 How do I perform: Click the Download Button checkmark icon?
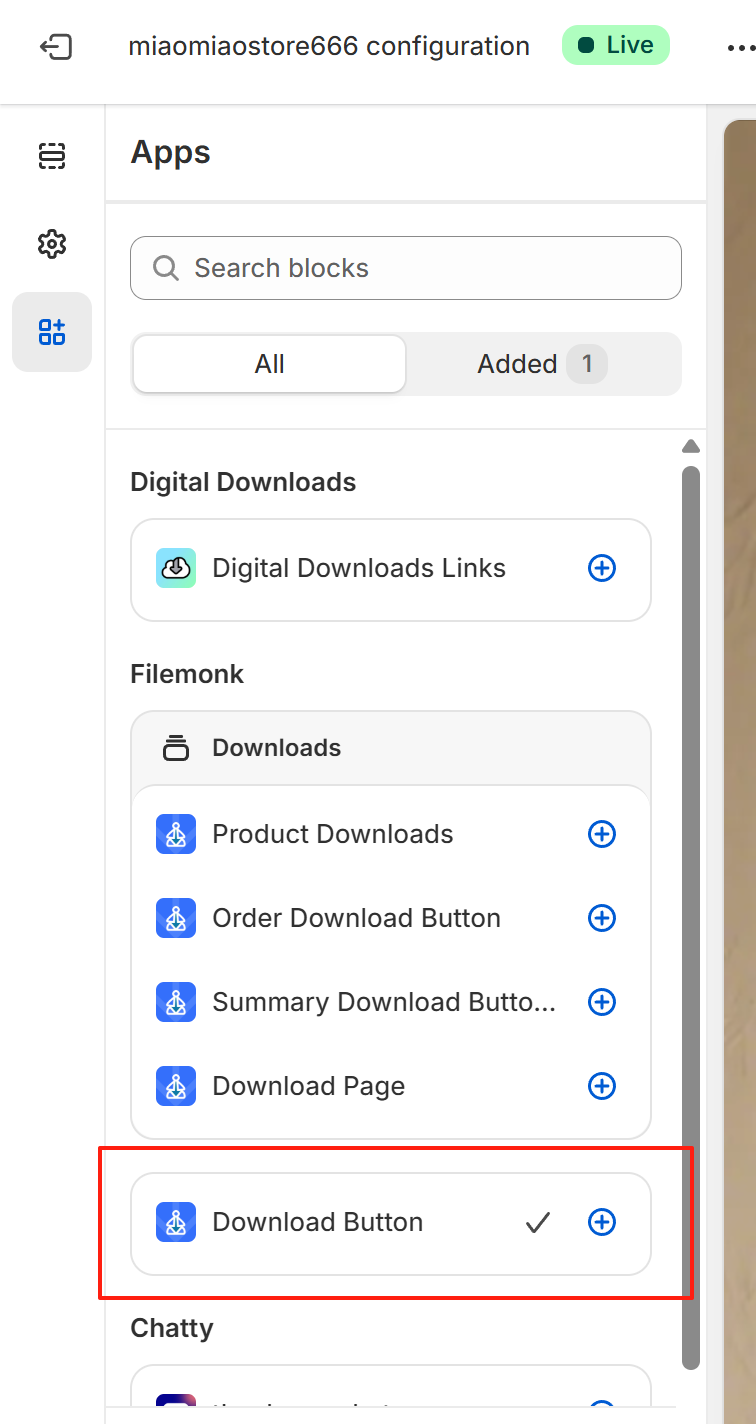tap(538, 1222)
